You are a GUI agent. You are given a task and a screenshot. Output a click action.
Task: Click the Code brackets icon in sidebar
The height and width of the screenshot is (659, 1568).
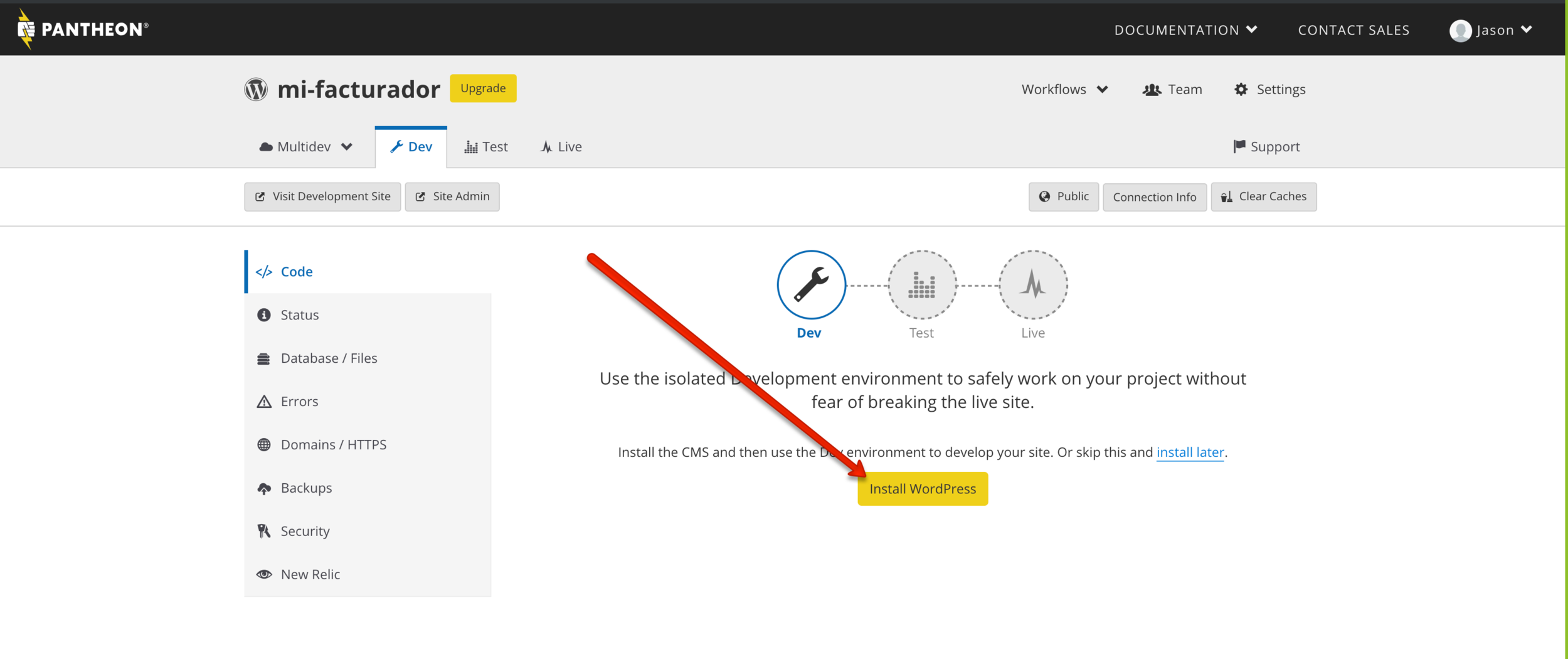(x=264, y=272)
